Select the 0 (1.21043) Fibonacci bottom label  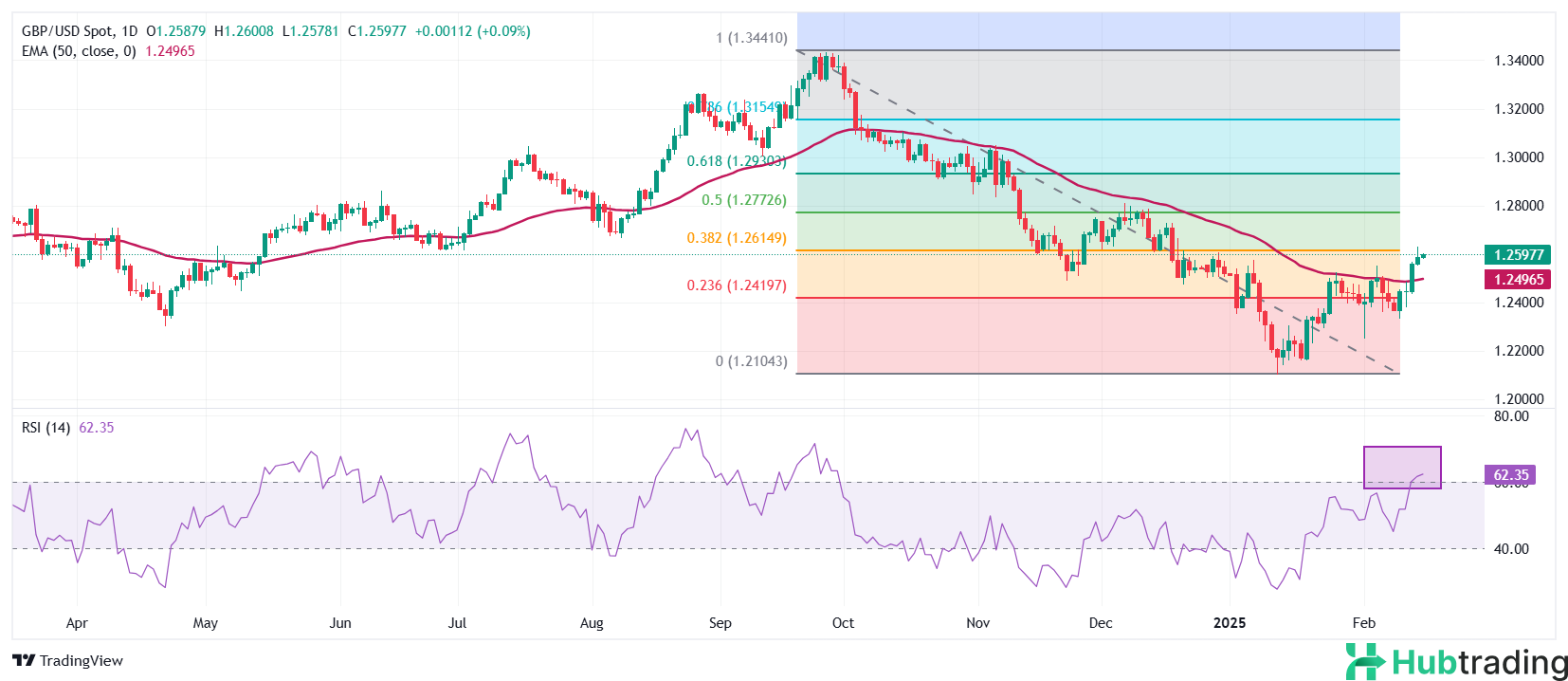click(x=751, y=361)
